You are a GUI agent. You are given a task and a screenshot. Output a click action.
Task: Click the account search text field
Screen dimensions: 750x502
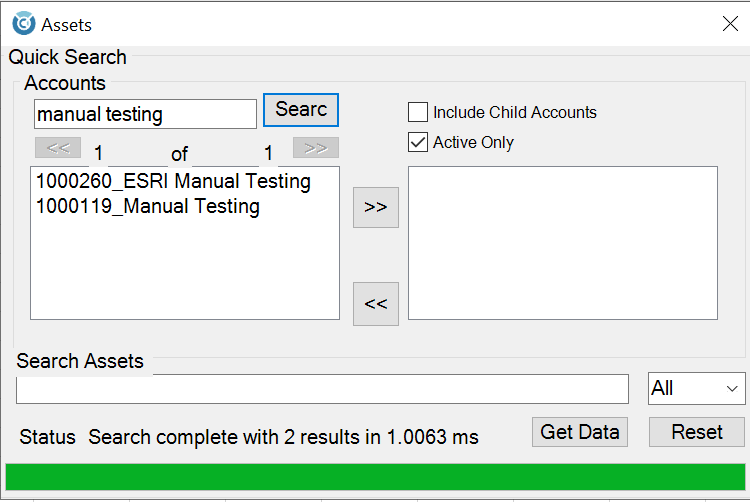(145, 114)
